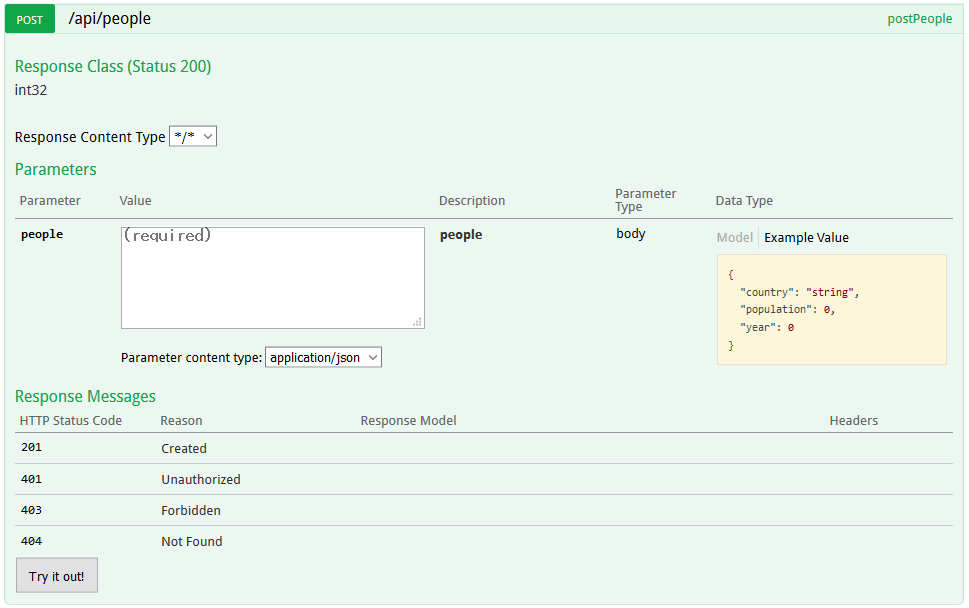Image resolution: width=969 pixels, height=608 pixels.
Task: Select the 201 Created status row
Action: click(x=183, y=448)
